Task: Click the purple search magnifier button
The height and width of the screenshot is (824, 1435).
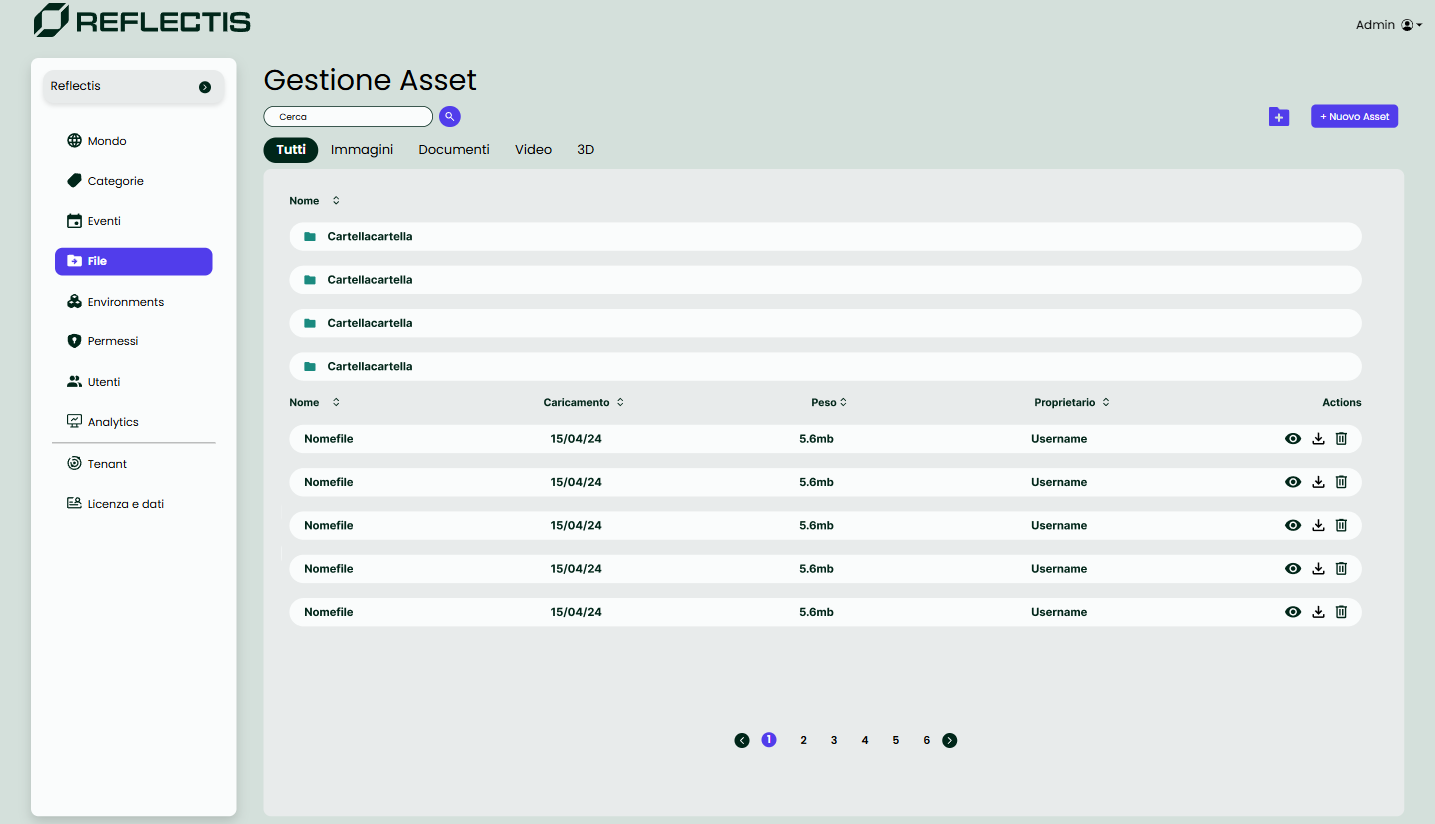Action: tap(450, 117)
